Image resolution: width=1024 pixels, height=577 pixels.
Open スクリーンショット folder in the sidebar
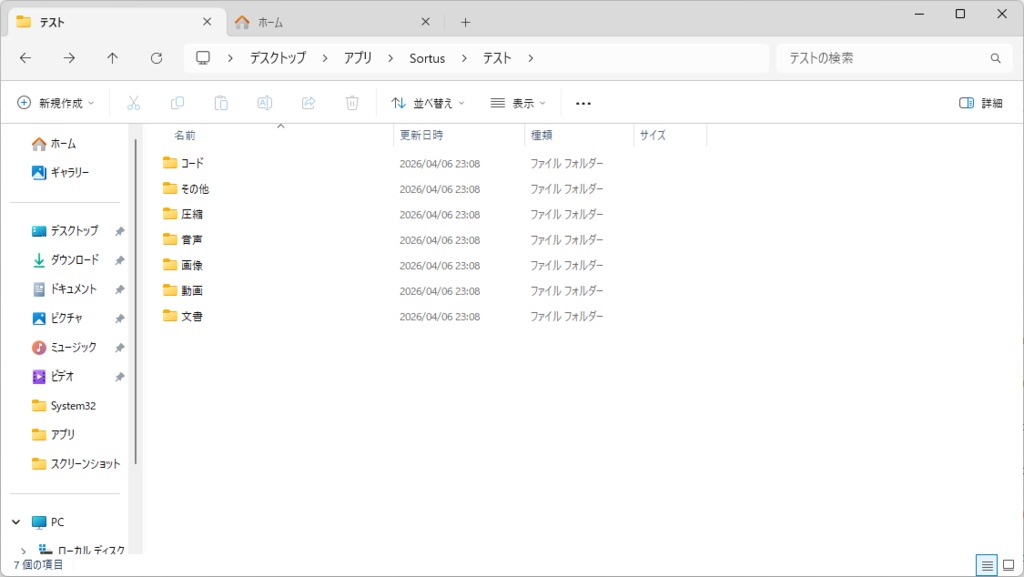(x=76, y=464)
